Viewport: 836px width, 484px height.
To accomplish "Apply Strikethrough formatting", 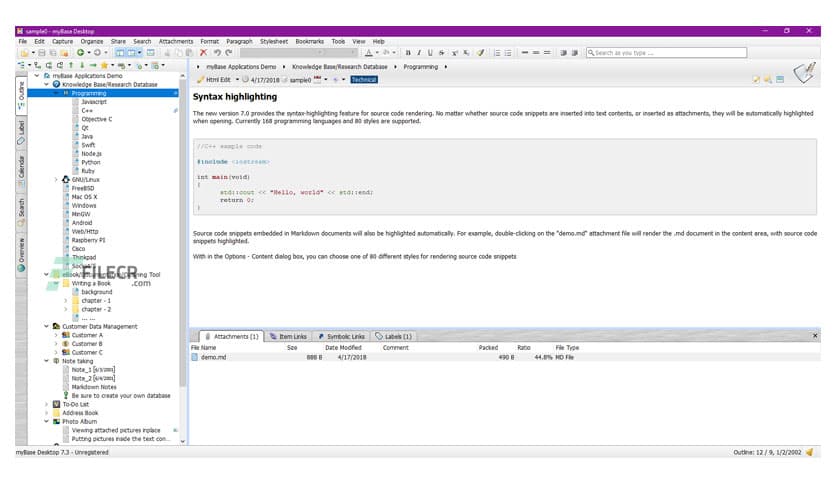I will pyautogui.click(x=441, y=53).
